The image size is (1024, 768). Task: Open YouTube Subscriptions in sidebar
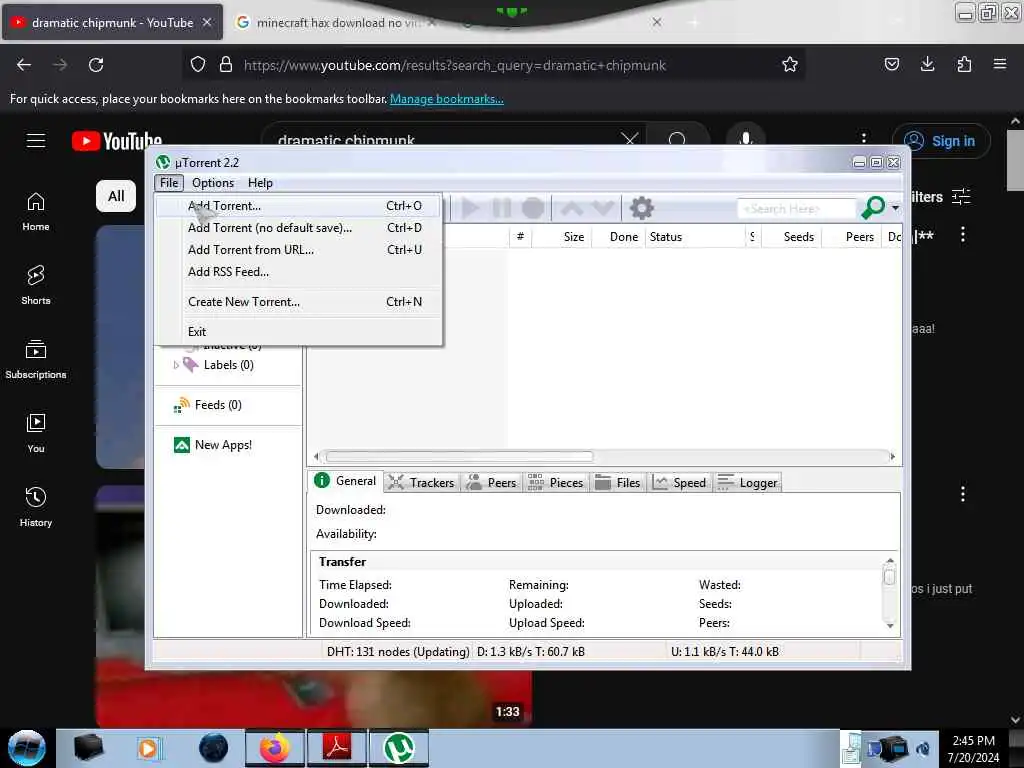36,360
